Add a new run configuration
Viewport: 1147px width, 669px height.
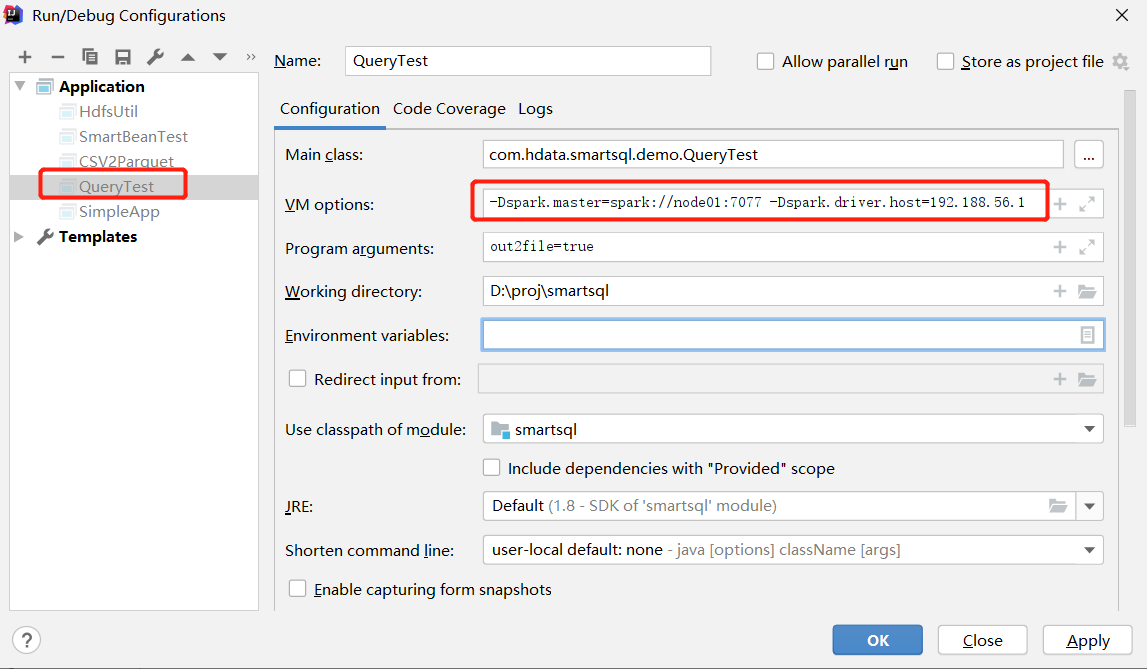point(25,58)
